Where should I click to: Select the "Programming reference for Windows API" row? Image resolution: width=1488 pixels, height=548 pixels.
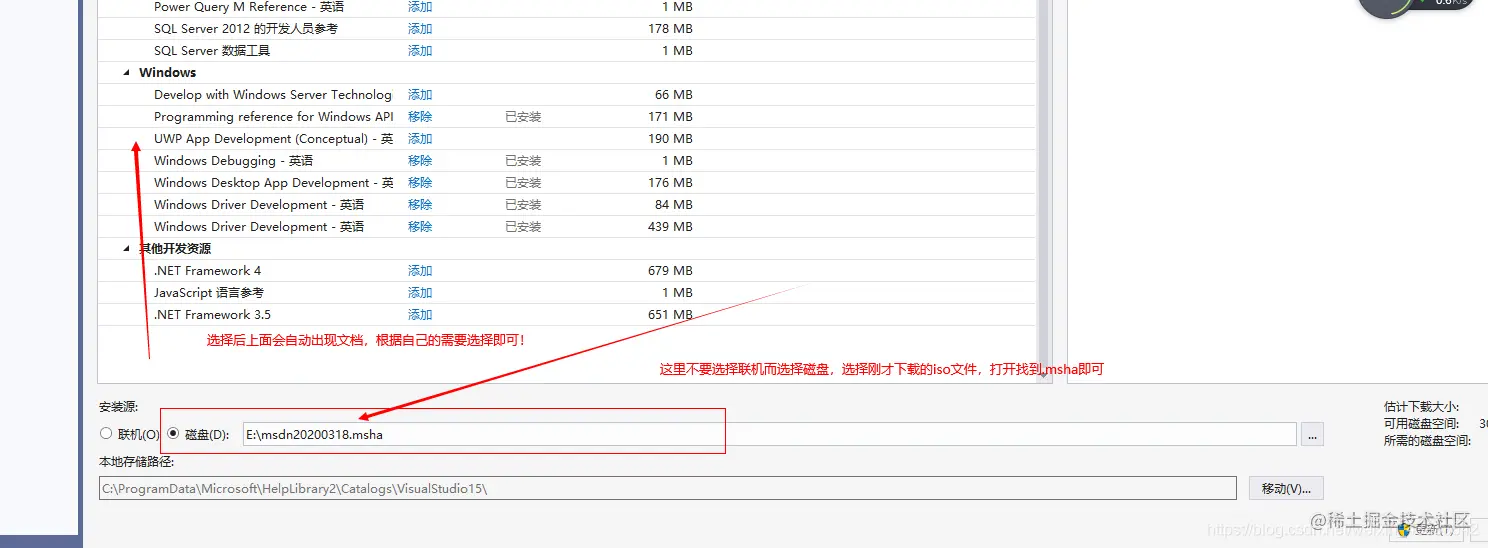click(273, 117)
